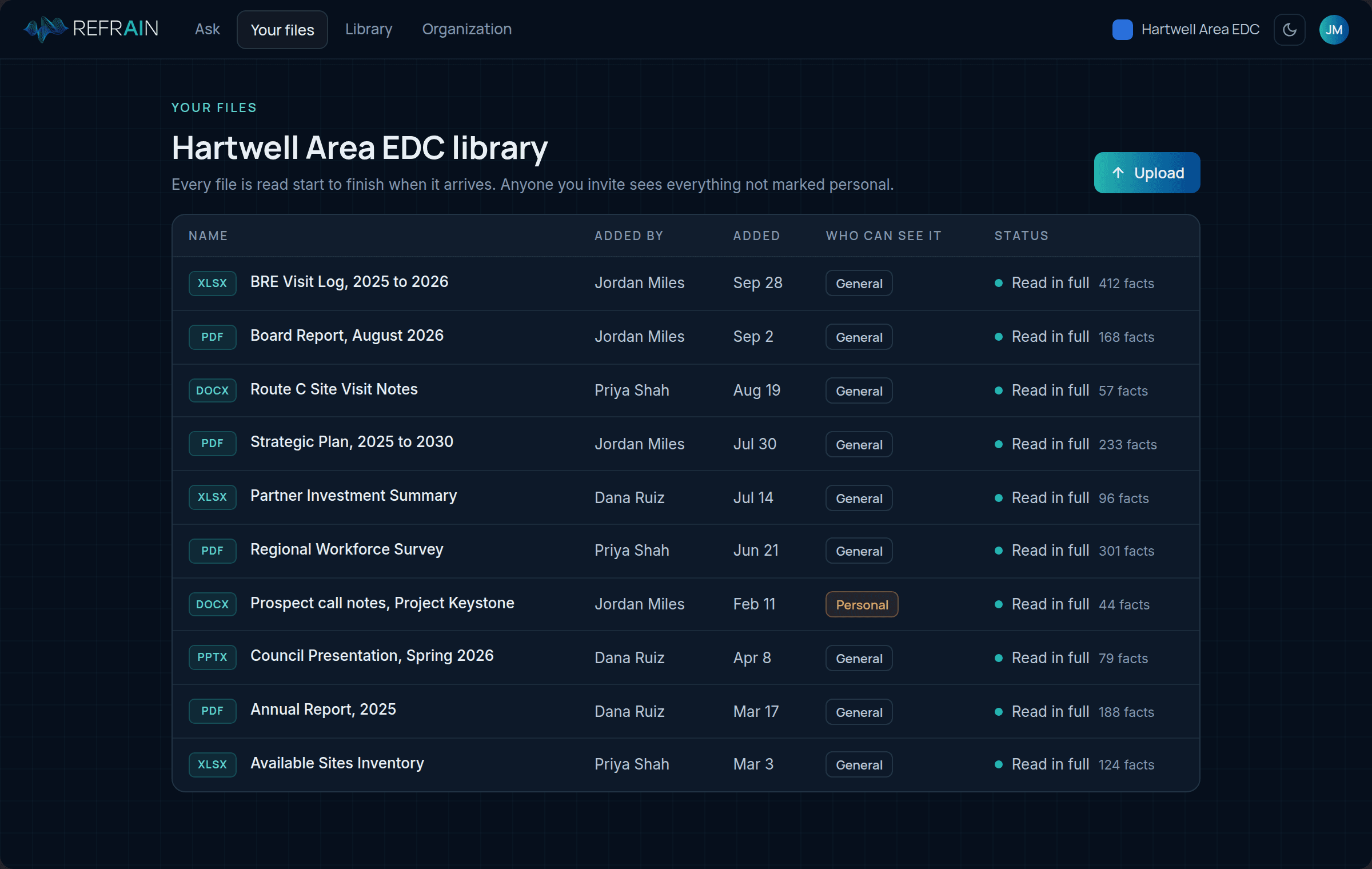Click the DOCX badge for Route C Notes
The image size is (1372, 869).
click(x=212, y=390)
